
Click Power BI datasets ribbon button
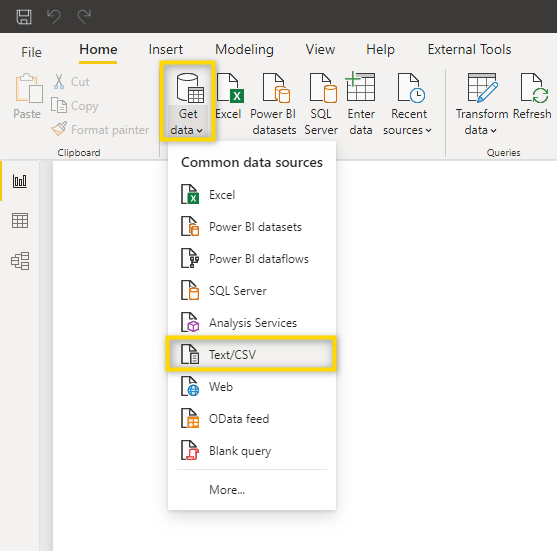click(274, 104)
